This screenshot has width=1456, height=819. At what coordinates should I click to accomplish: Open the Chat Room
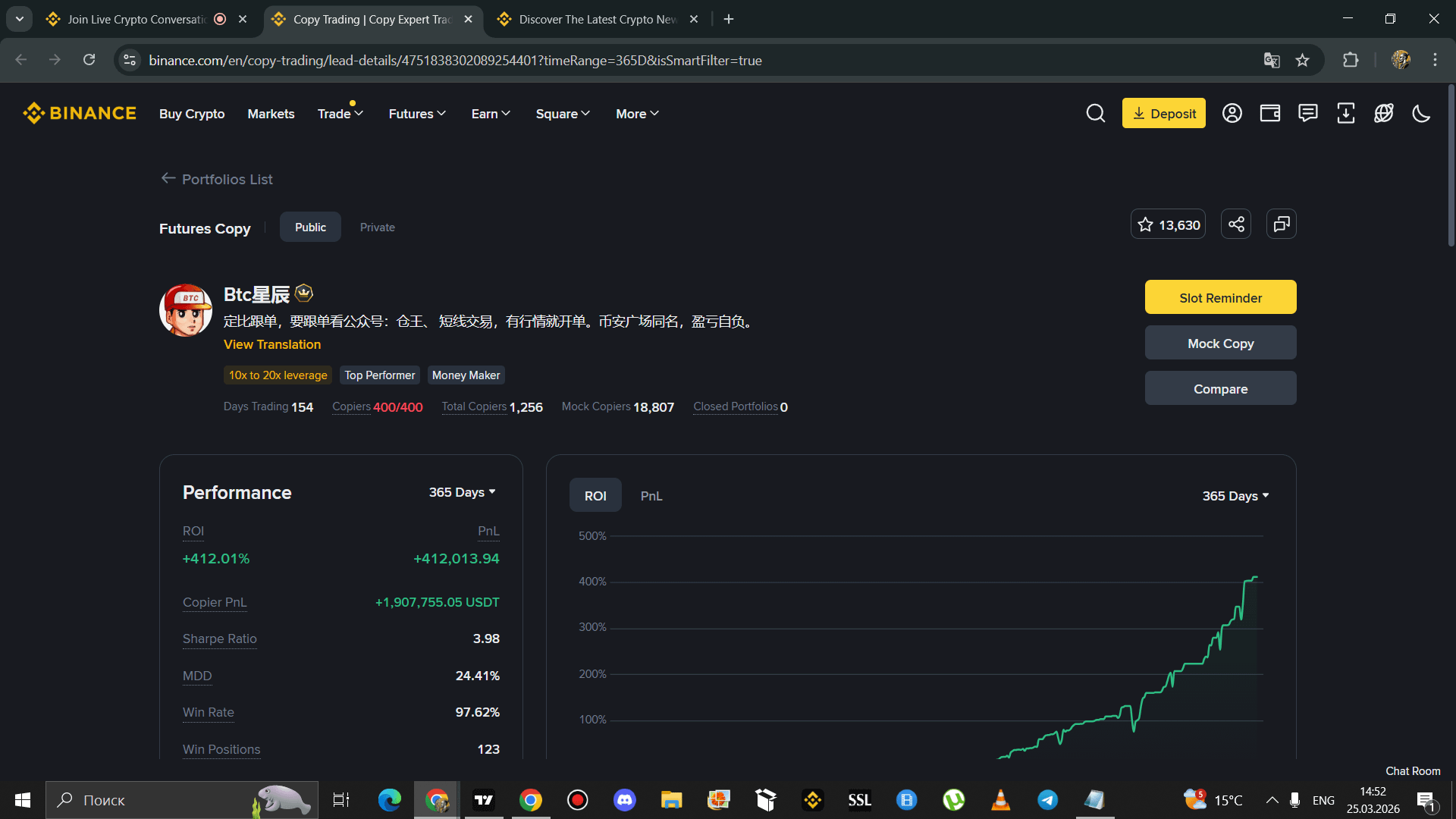coord(1413,770)
